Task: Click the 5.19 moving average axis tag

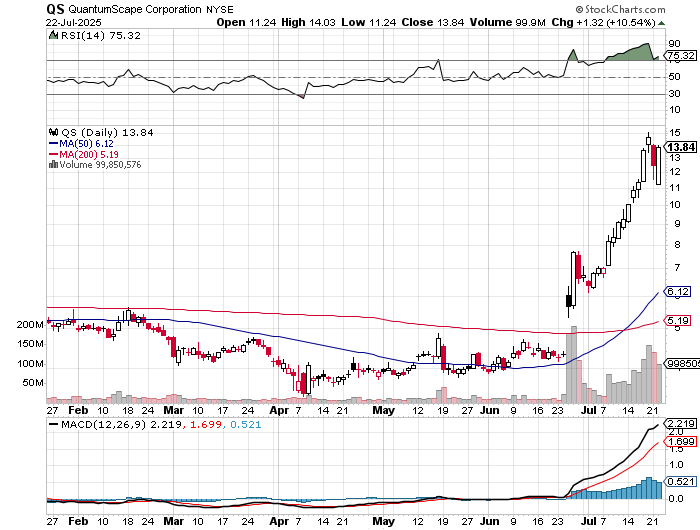Action: [678, 321]
